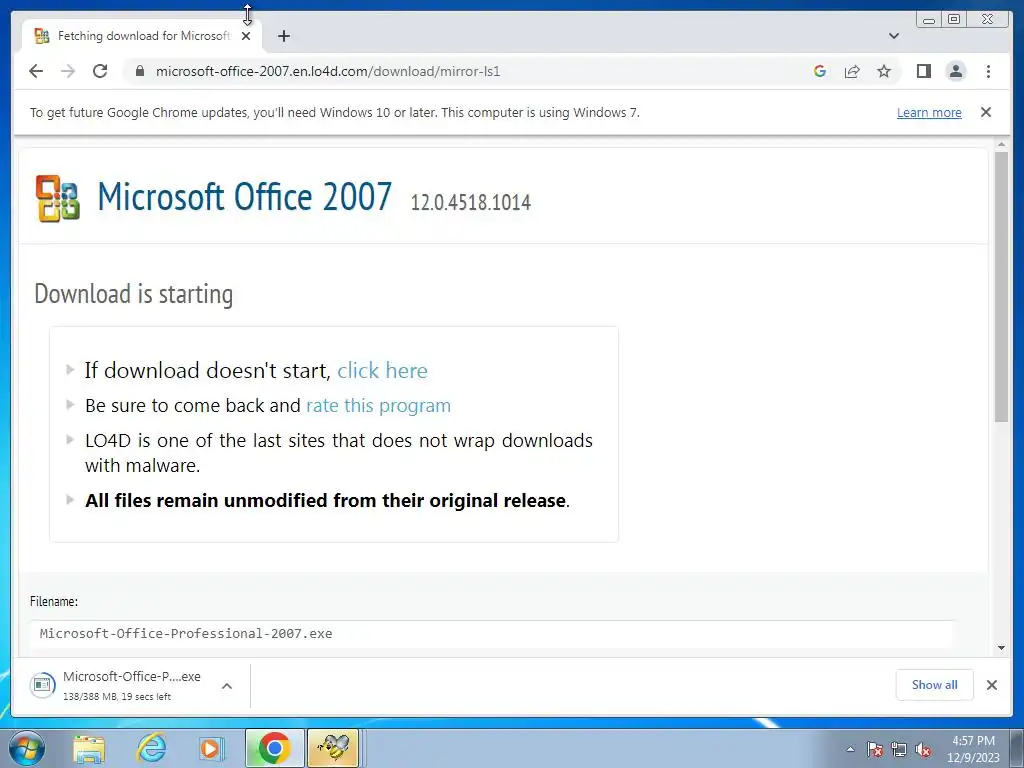Click the page scrollbar up arrow

(x=1001, y=144)
